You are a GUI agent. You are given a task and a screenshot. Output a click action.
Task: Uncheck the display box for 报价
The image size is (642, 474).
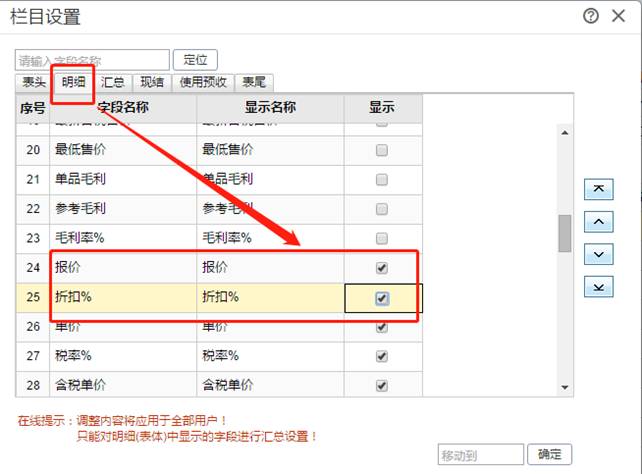[381, 268]
